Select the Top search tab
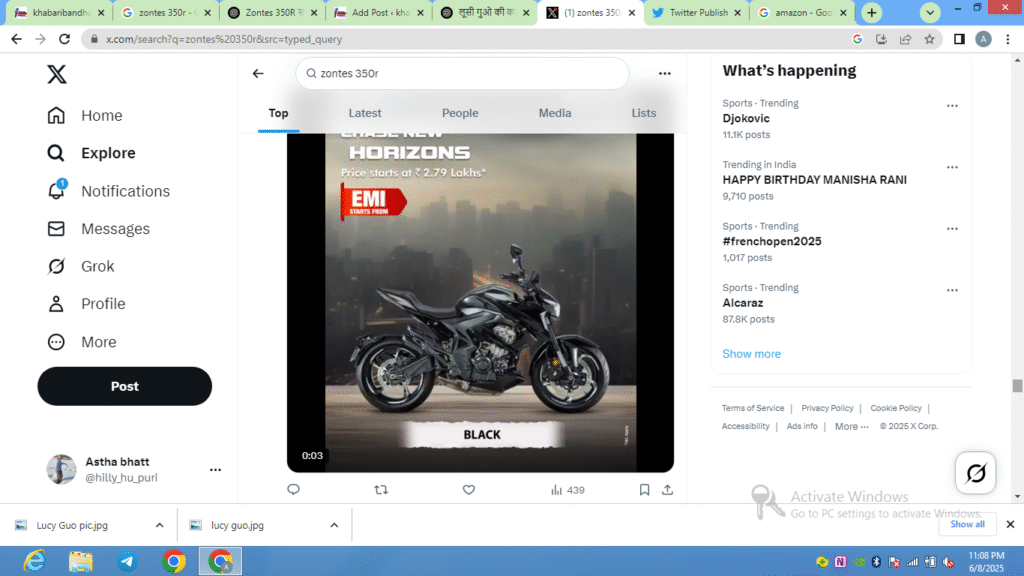Screen dimensions: 1024x576 point(278,113)
